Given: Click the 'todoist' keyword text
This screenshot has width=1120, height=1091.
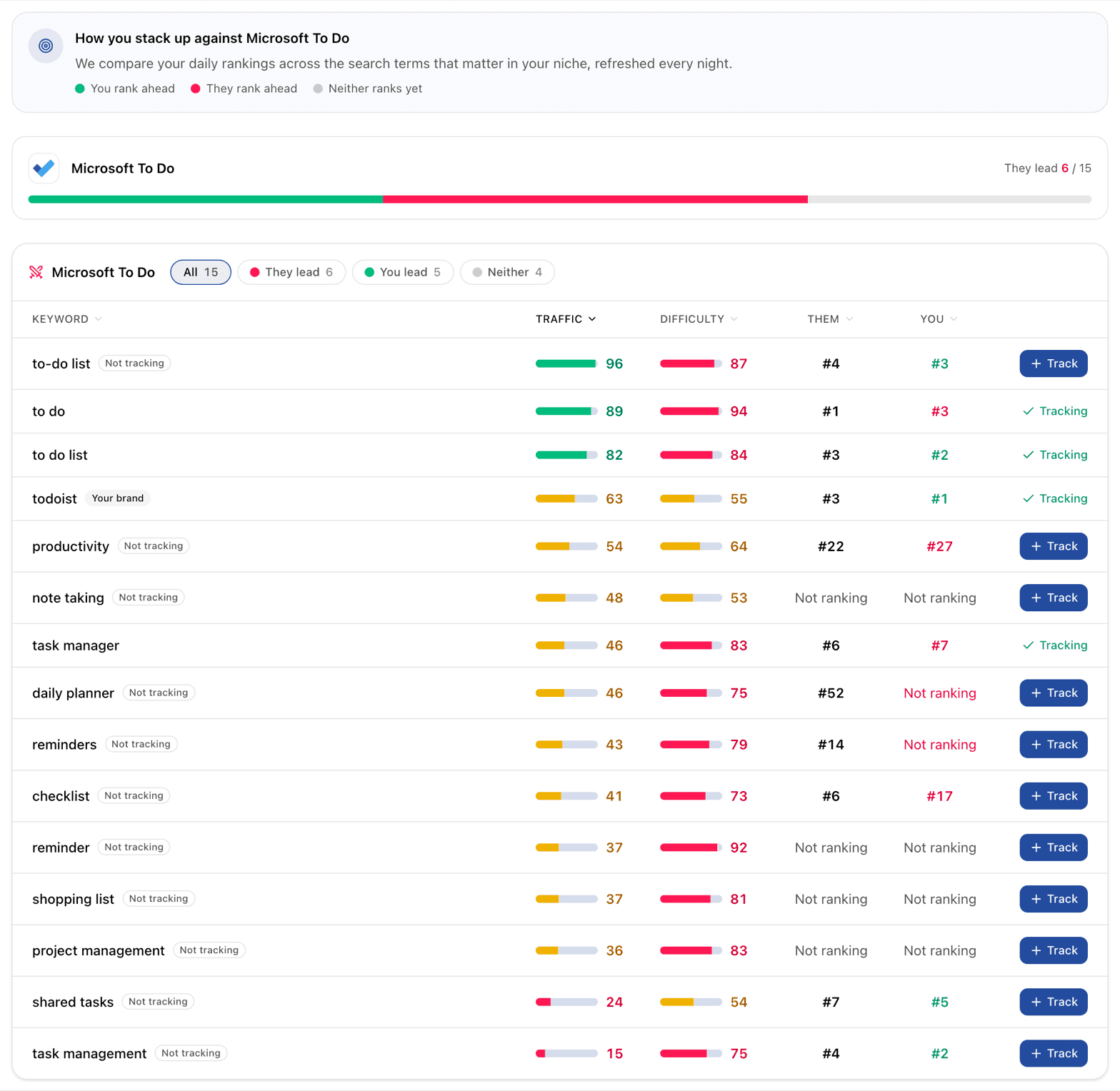Looking at the screenshot, I should (x=54, y=498).
